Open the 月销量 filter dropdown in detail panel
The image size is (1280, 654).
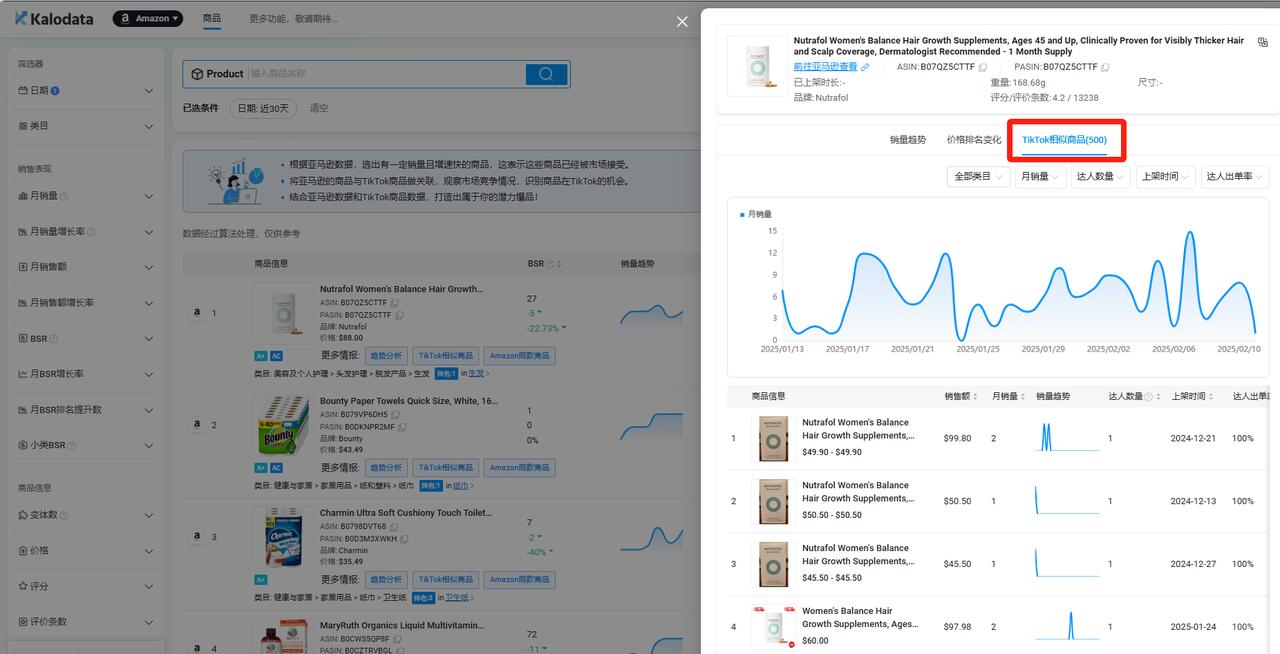click(1039, 176)
